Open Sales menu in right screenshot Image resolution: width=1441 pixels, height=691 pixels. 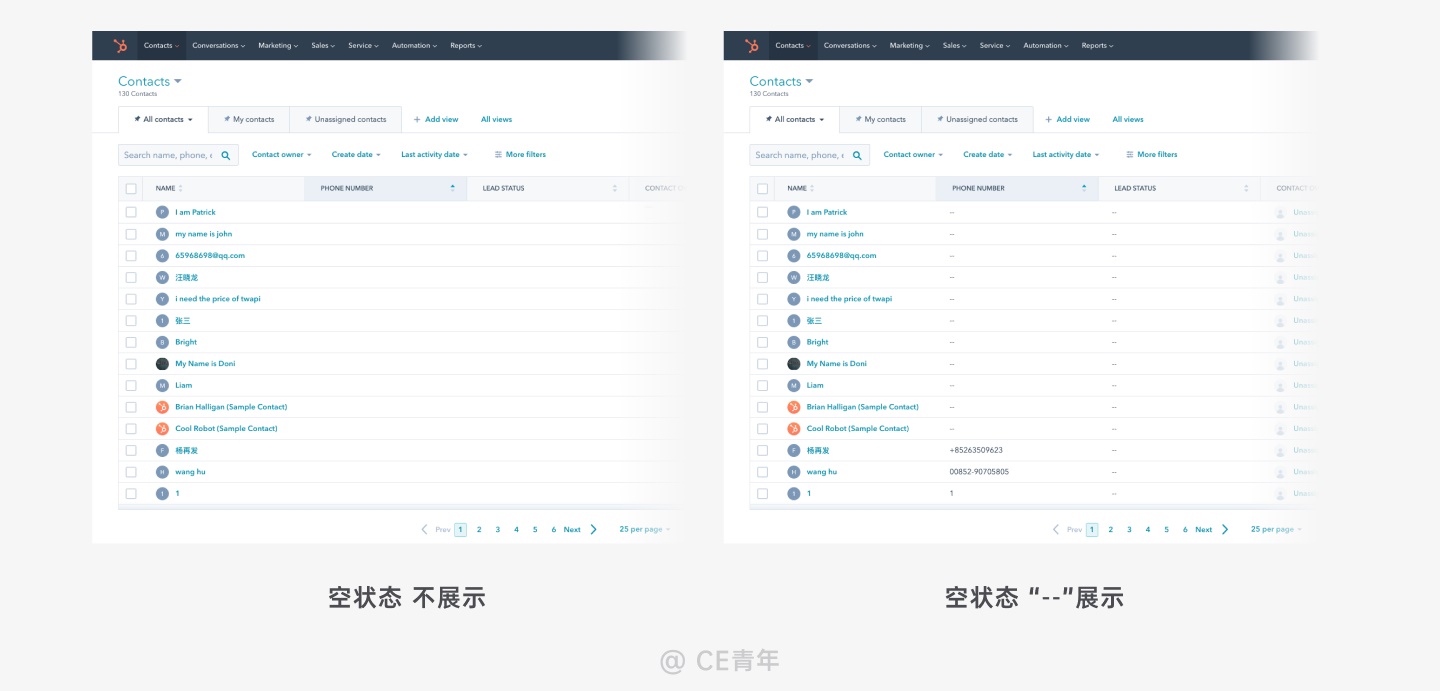(x=954, y=46)
